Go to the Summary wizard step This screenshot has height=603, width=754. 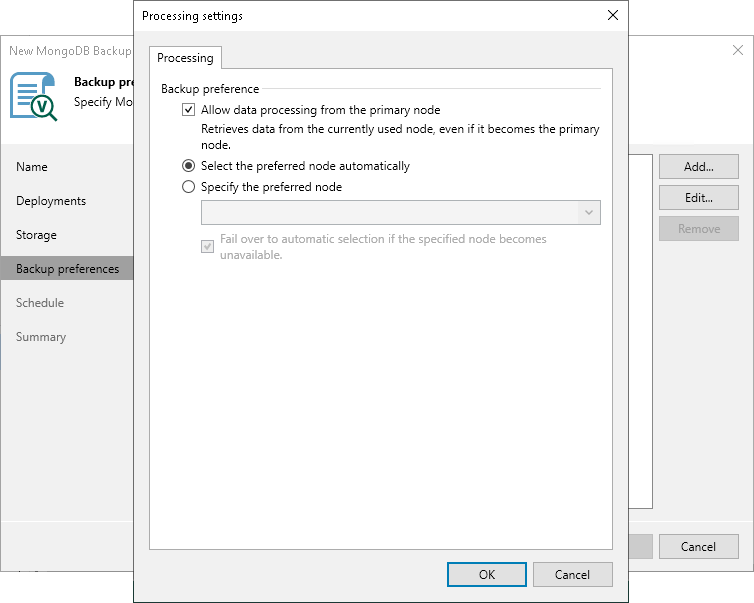click(41, 337)
